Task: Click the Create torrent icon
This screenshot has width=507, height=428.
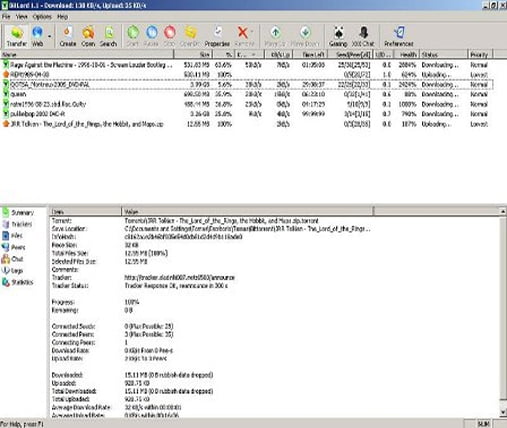Action: pos(68,37)
